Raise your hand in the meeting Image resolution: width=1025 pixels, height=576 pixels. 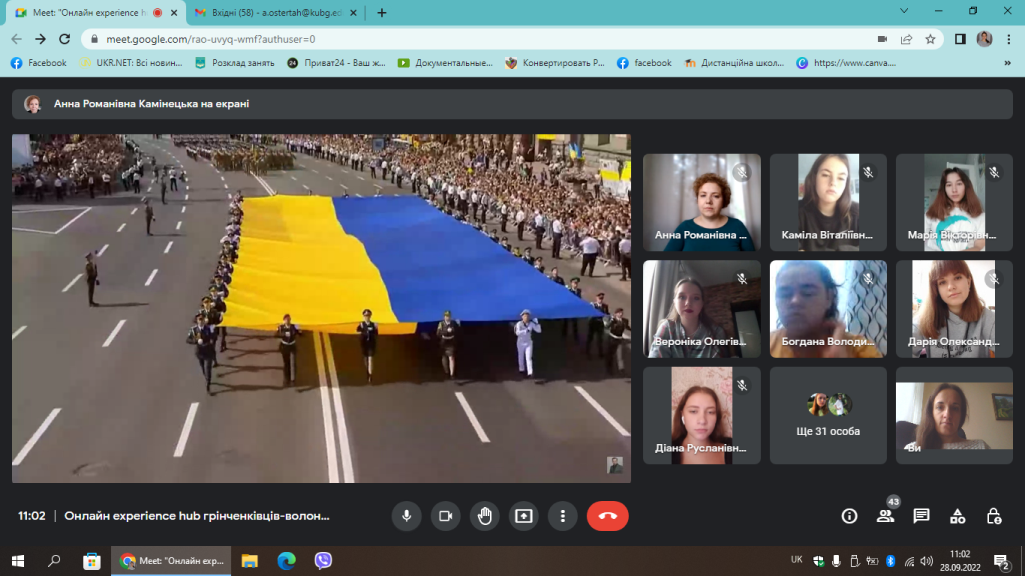point(485,516)
